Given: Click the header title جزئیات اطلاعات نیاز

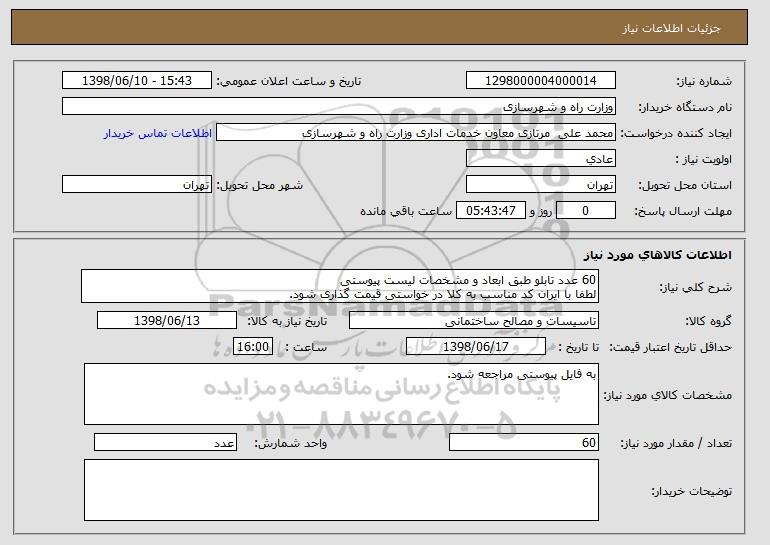Looking at the screenshot, I should (x=671, y=28).
